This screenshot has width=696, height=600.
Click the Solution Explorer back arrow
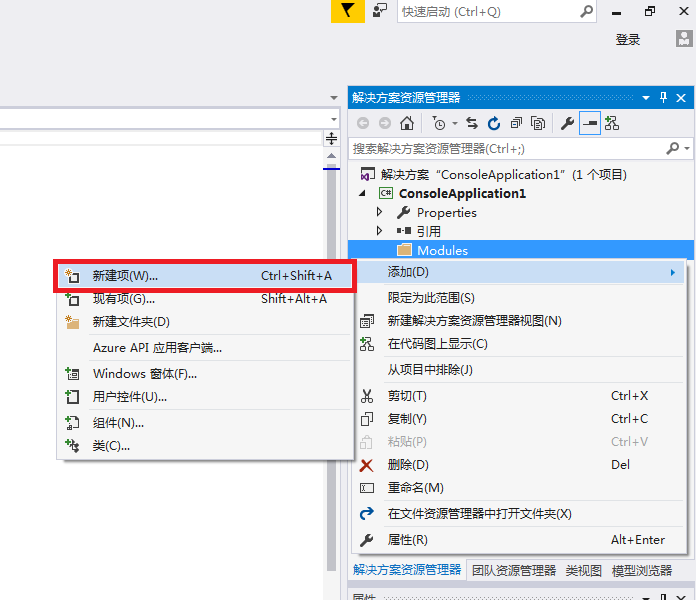(x=363, y=123)
